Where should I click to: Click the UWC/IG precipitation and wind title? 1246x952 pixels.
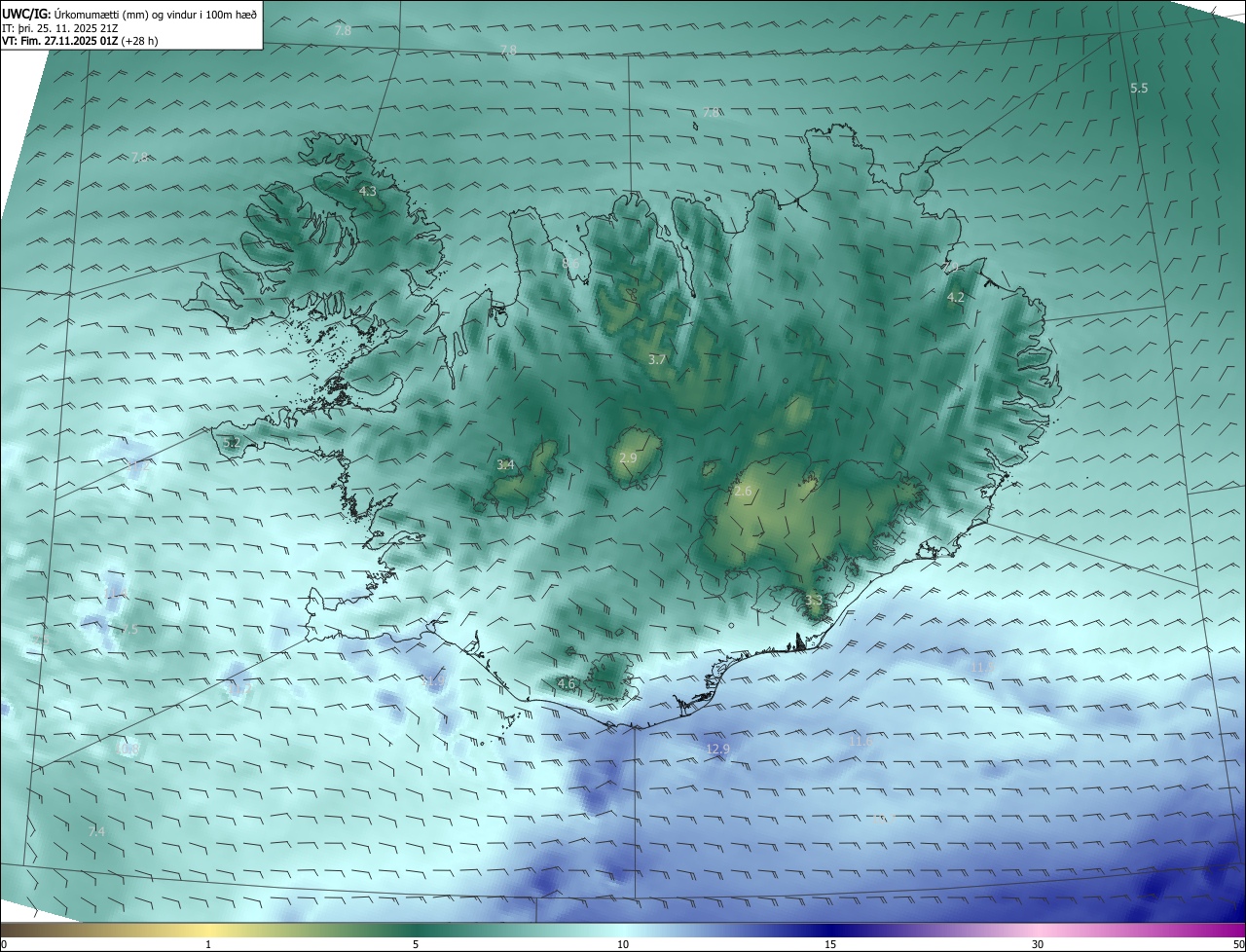click(130, 15)
